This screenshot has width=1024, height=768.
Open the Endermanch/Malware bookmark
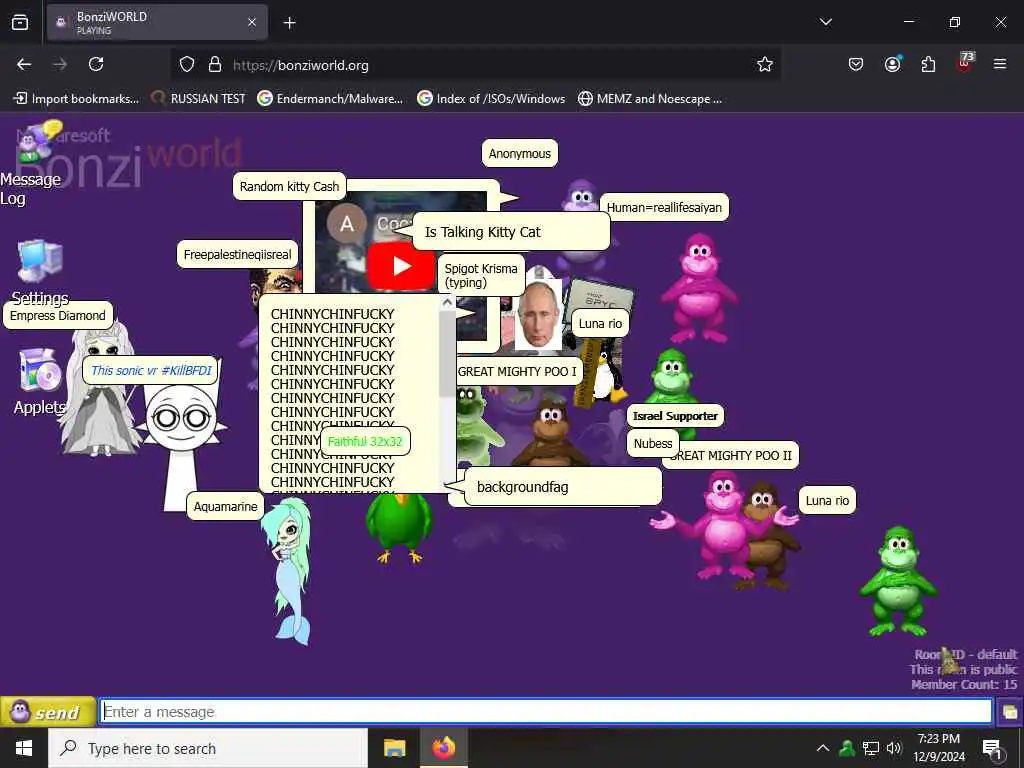click(330, 99)
